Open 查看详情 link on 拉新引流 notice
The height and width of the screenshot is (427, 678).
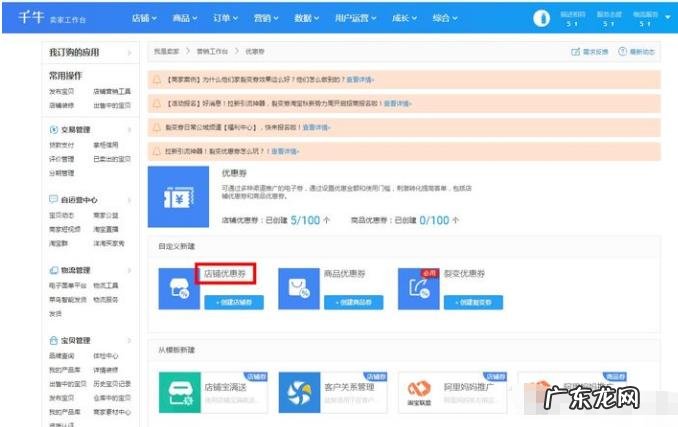[285, 151]
